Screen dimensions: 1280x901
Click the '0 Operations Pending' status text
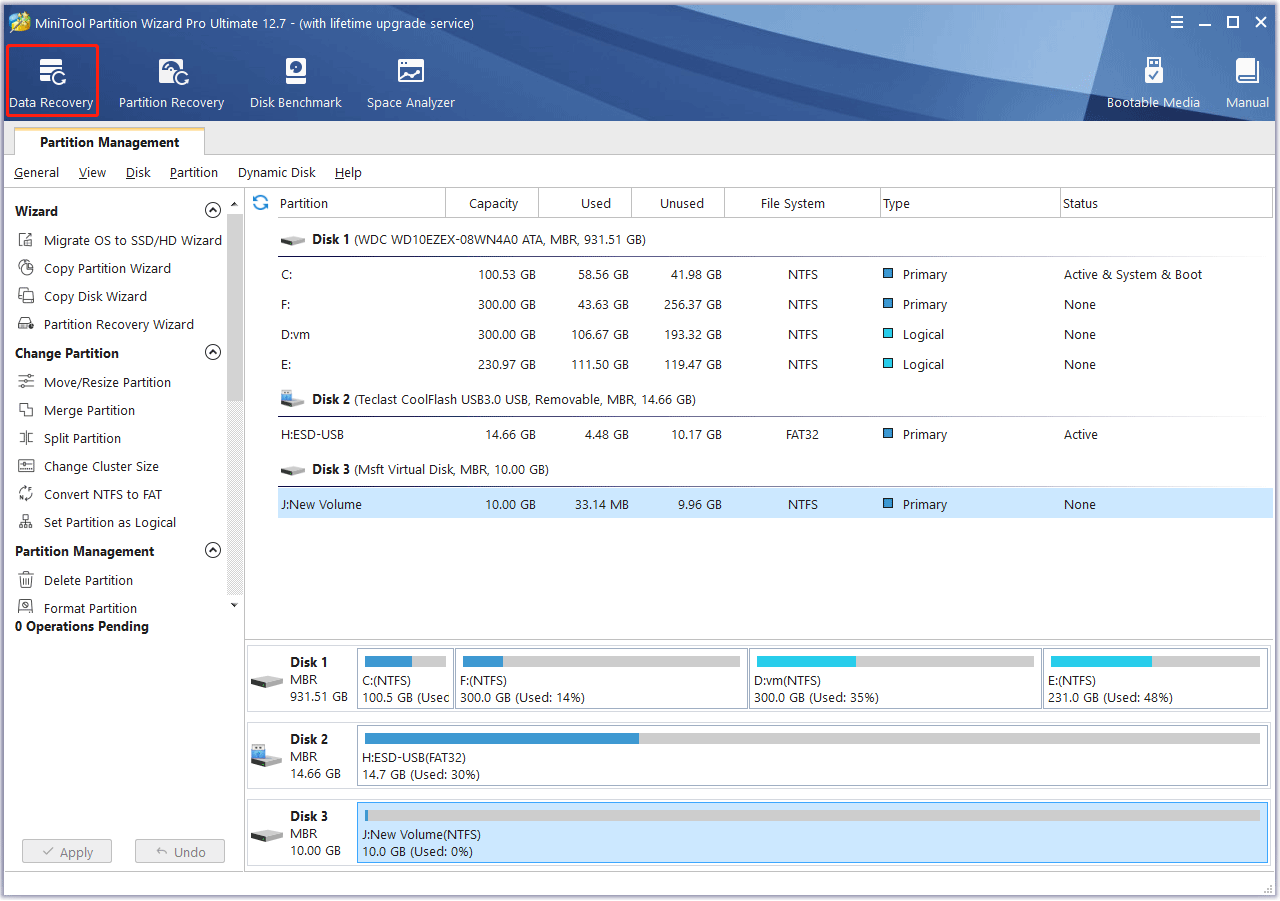(x=82, y=626)
